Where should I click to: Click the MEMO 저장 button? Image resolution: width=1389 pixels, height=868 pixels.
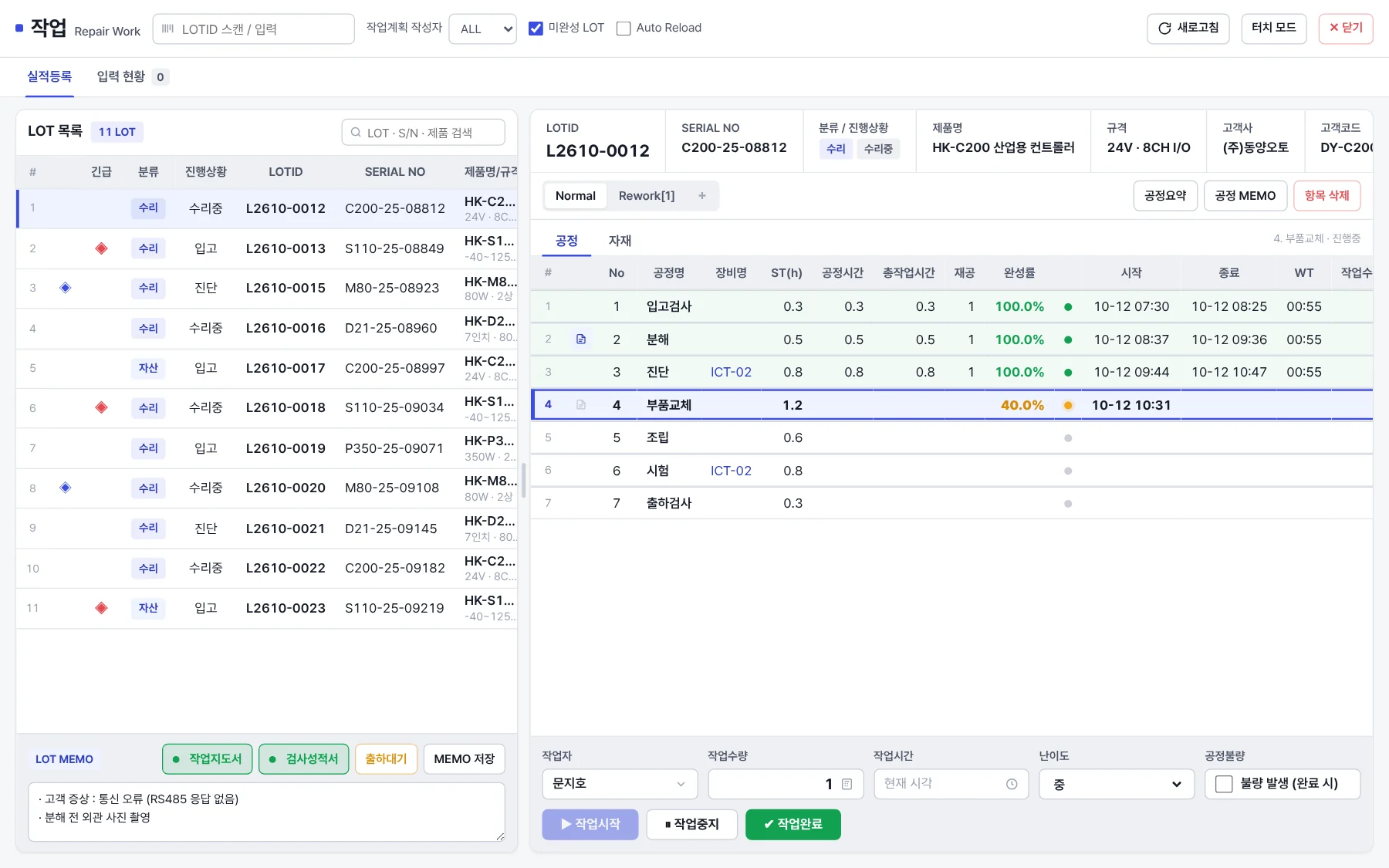pyautogui.click(x=464, y=759)
